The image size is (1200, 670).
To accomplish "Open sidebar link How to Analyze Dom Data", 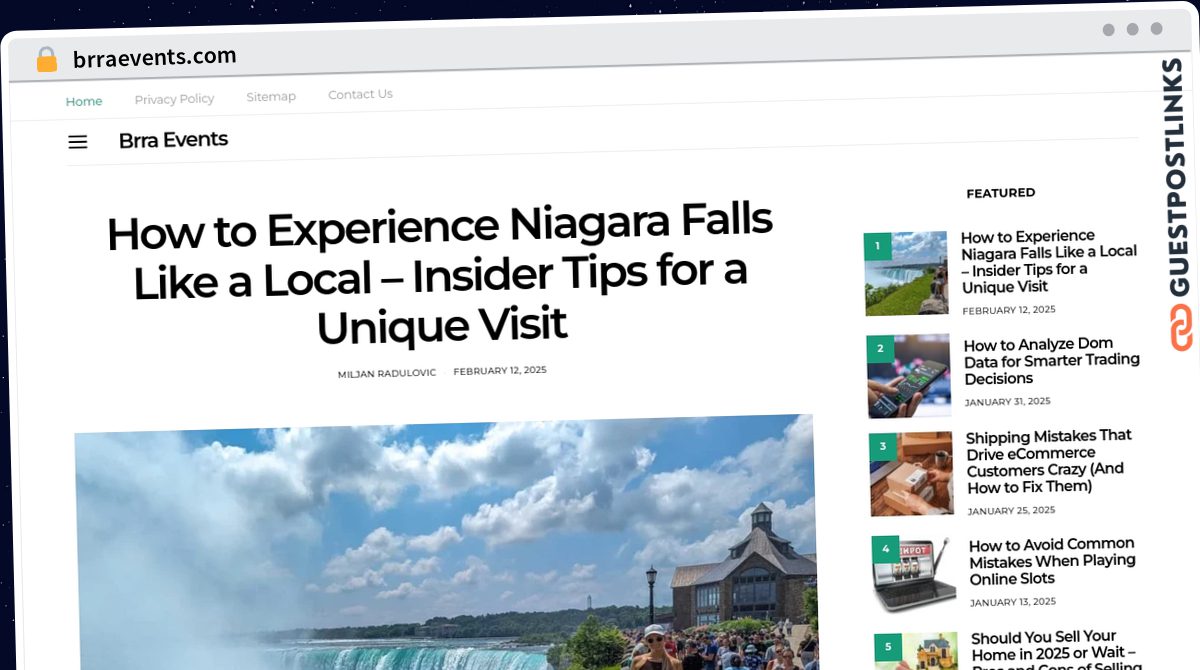I will (1051, 361).
